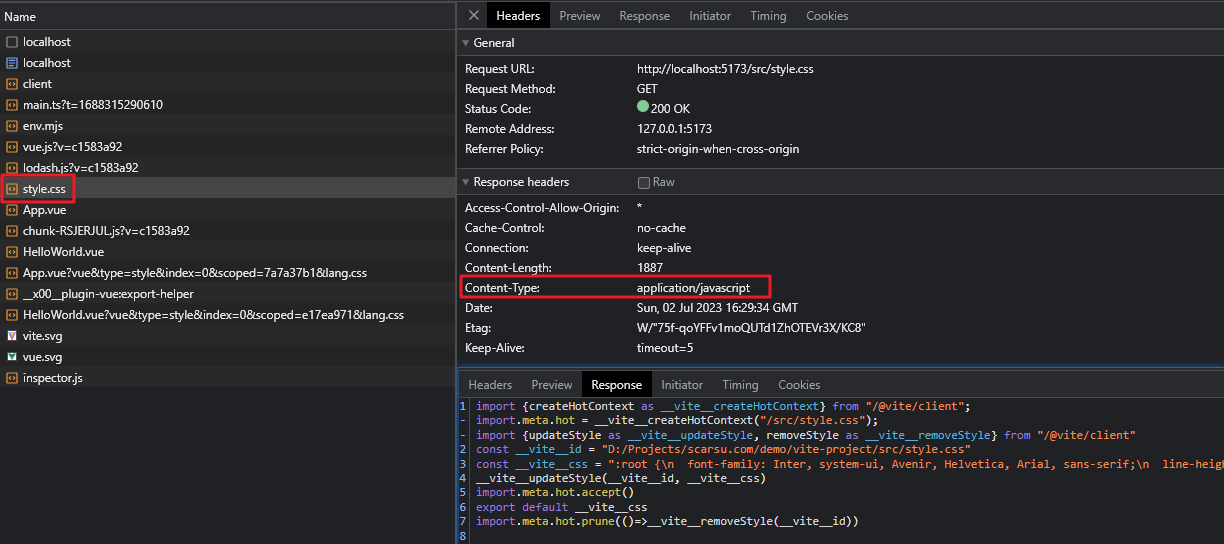Click the style.css file type icon
Screen dimensions: 1224x544
[12, 189]
